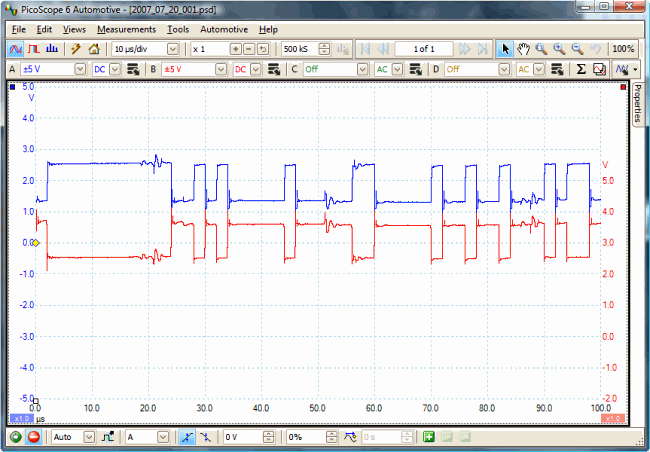This screenshot has height=452, width=650.
Task: Click the 100% zoom reset button
Action: pyautogui.click(x=623, y=48)
